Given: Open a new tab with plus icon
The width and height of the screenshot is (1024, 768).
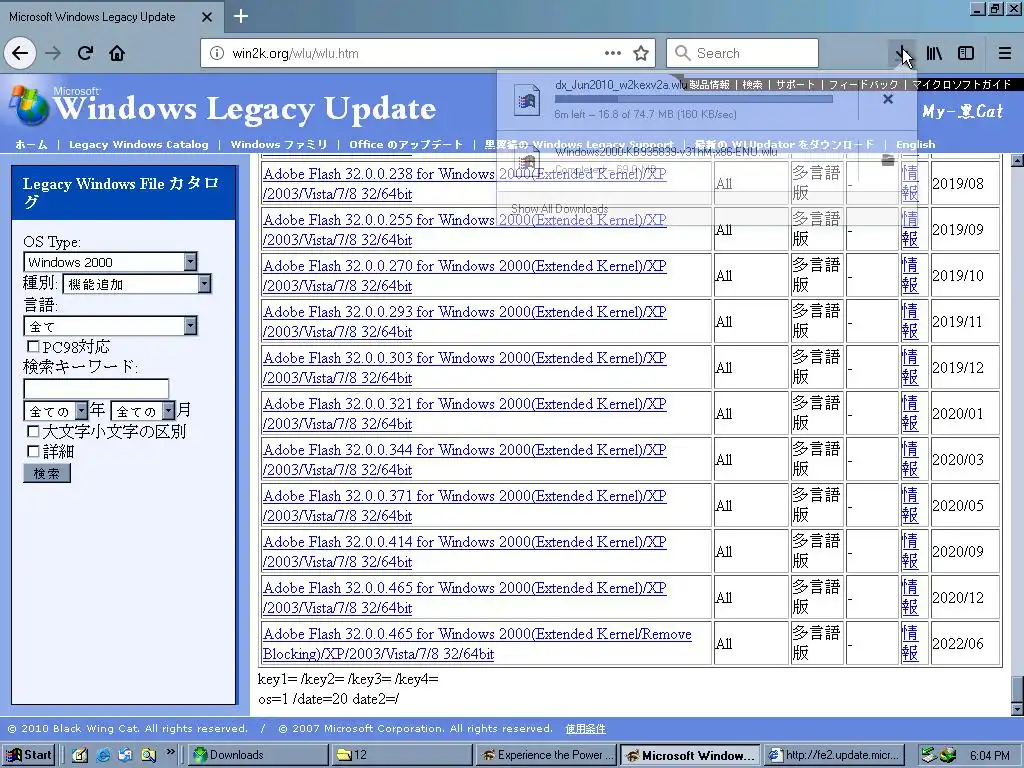Looking at the screenshot, I should [x=240, y=16].
